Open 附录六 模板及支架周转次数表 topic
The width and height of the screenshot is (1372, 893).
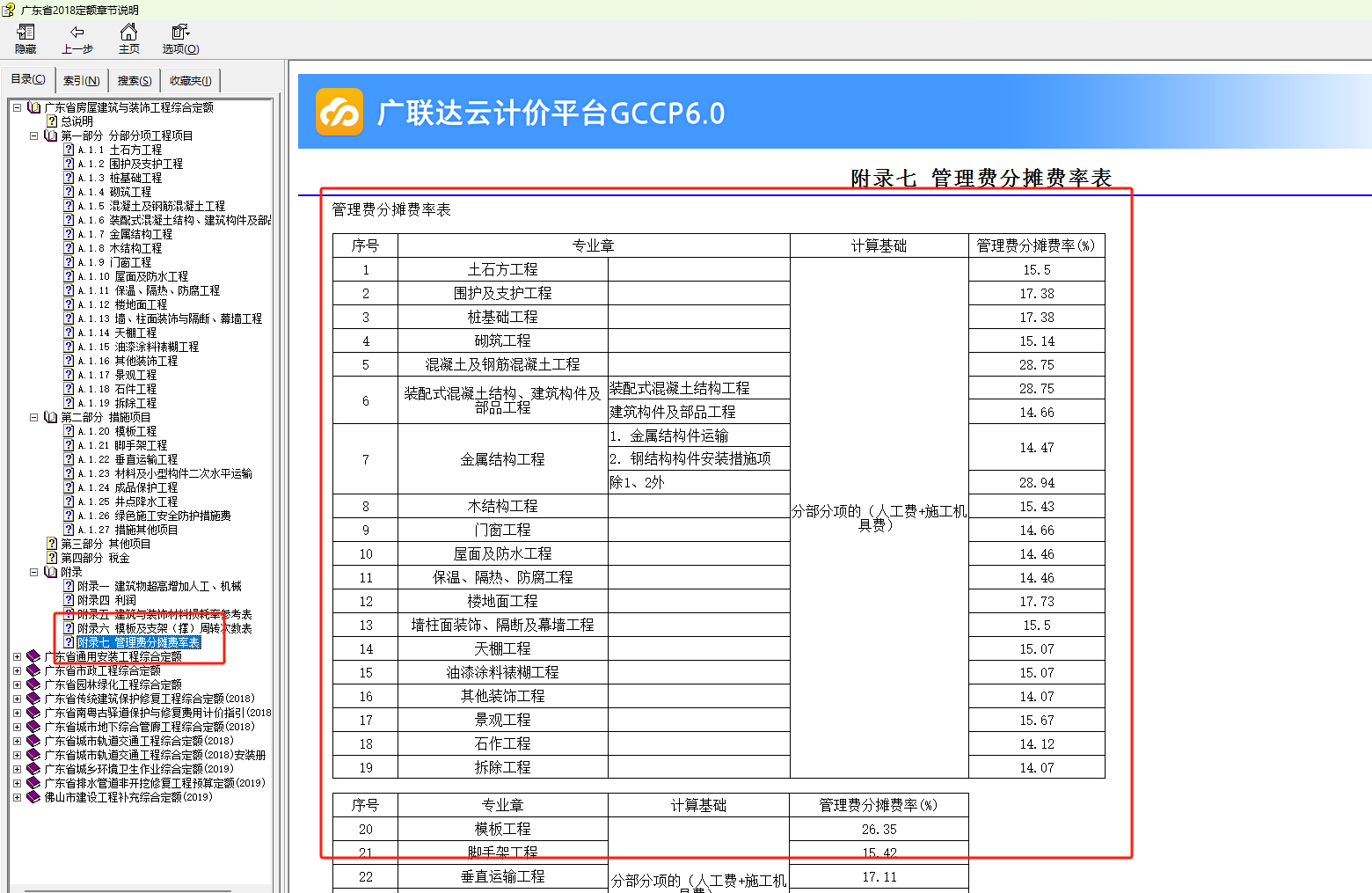pyautogui.click(x=164, y=628)
